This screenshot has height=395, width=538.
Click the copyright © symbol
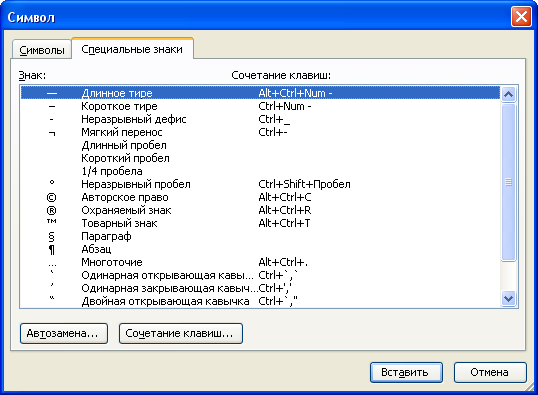point(51,198)
